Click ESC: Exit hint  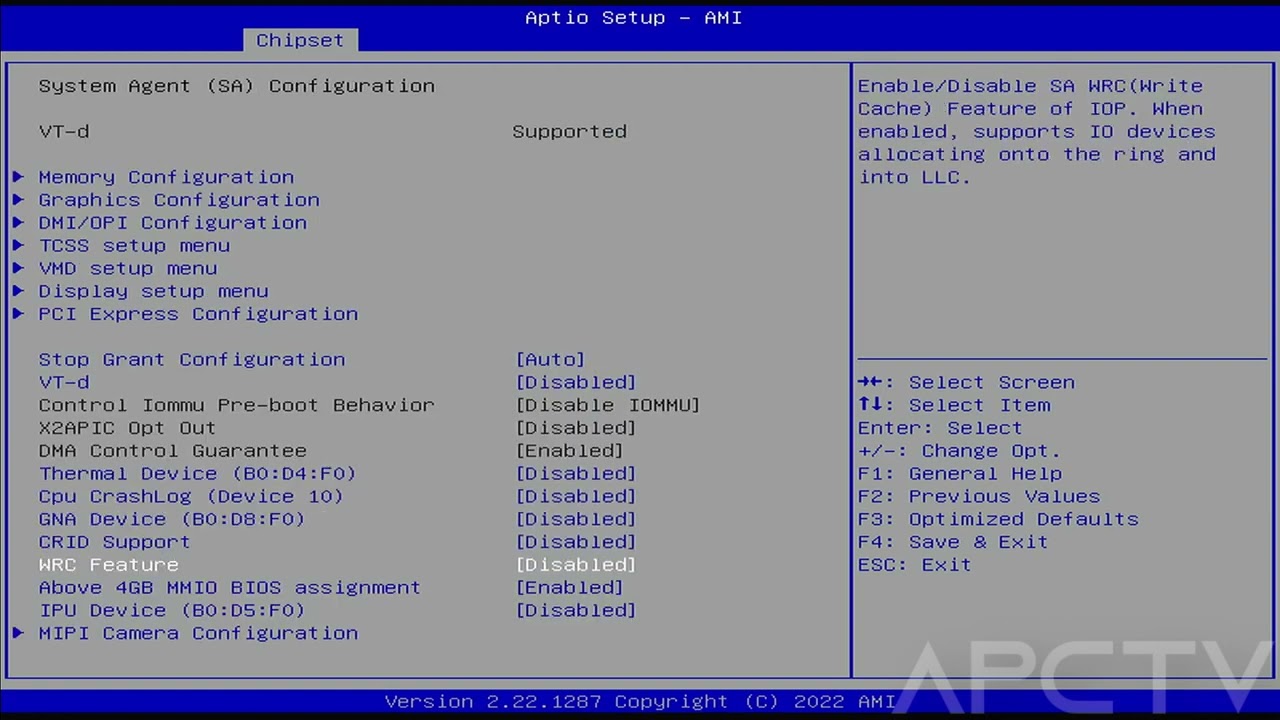(915, 565)
